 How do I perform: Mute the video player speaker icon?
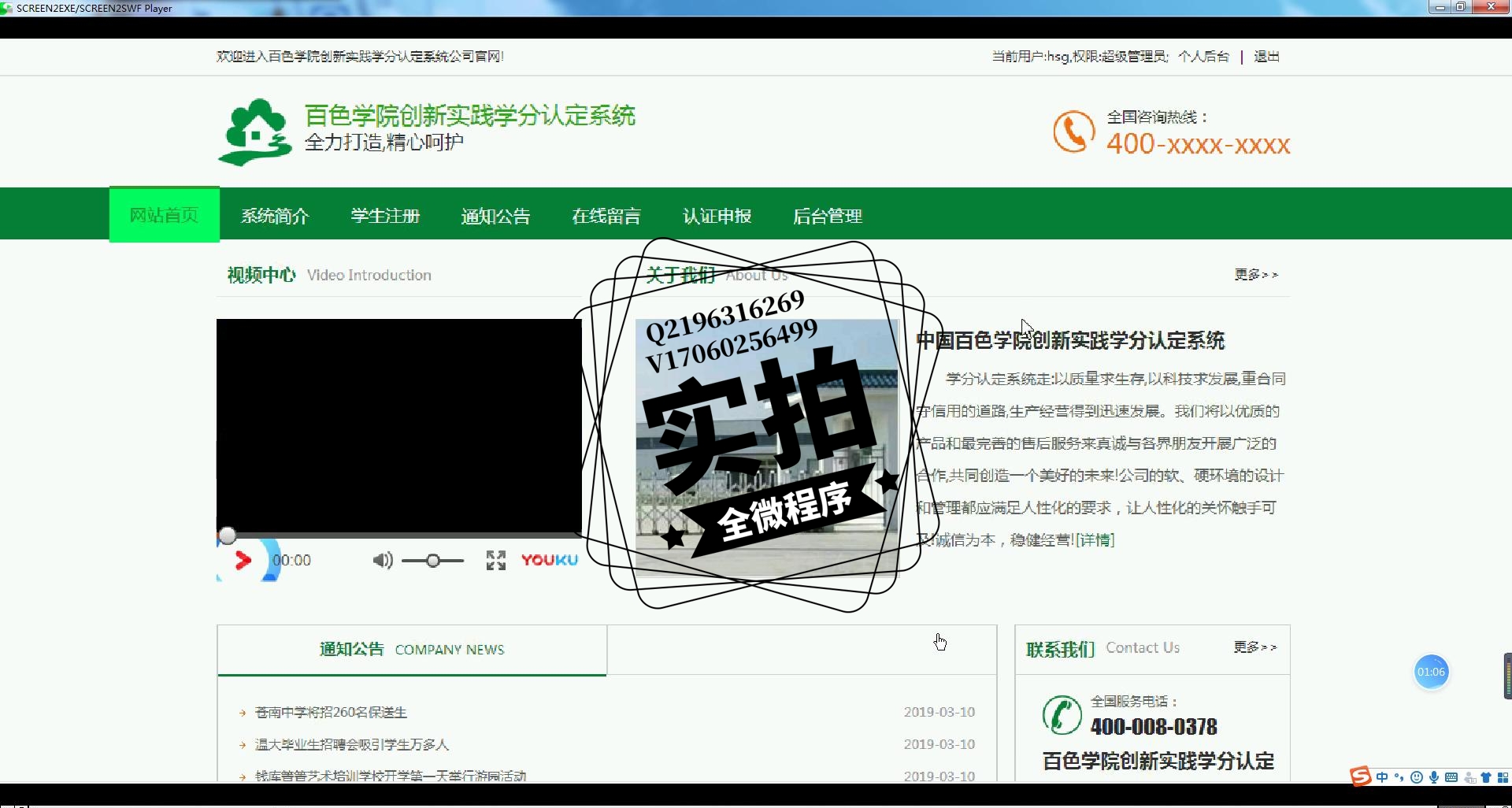coord(383,560)
